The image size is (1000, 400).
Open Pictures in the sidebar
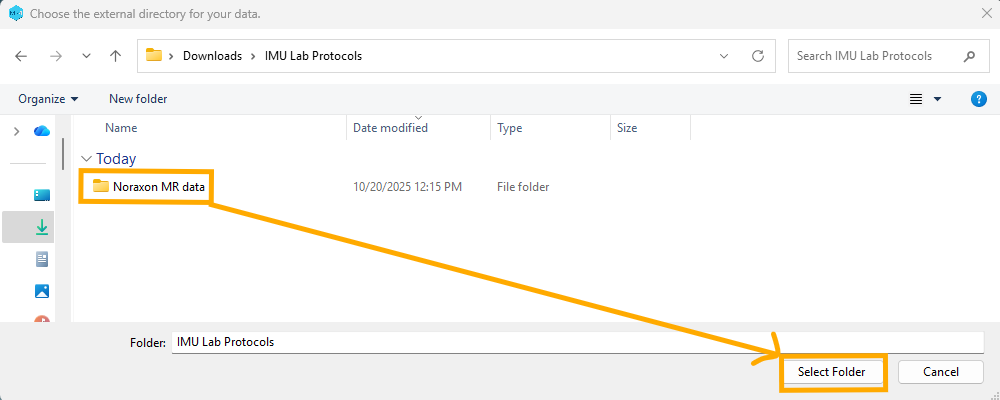(42, 291)
